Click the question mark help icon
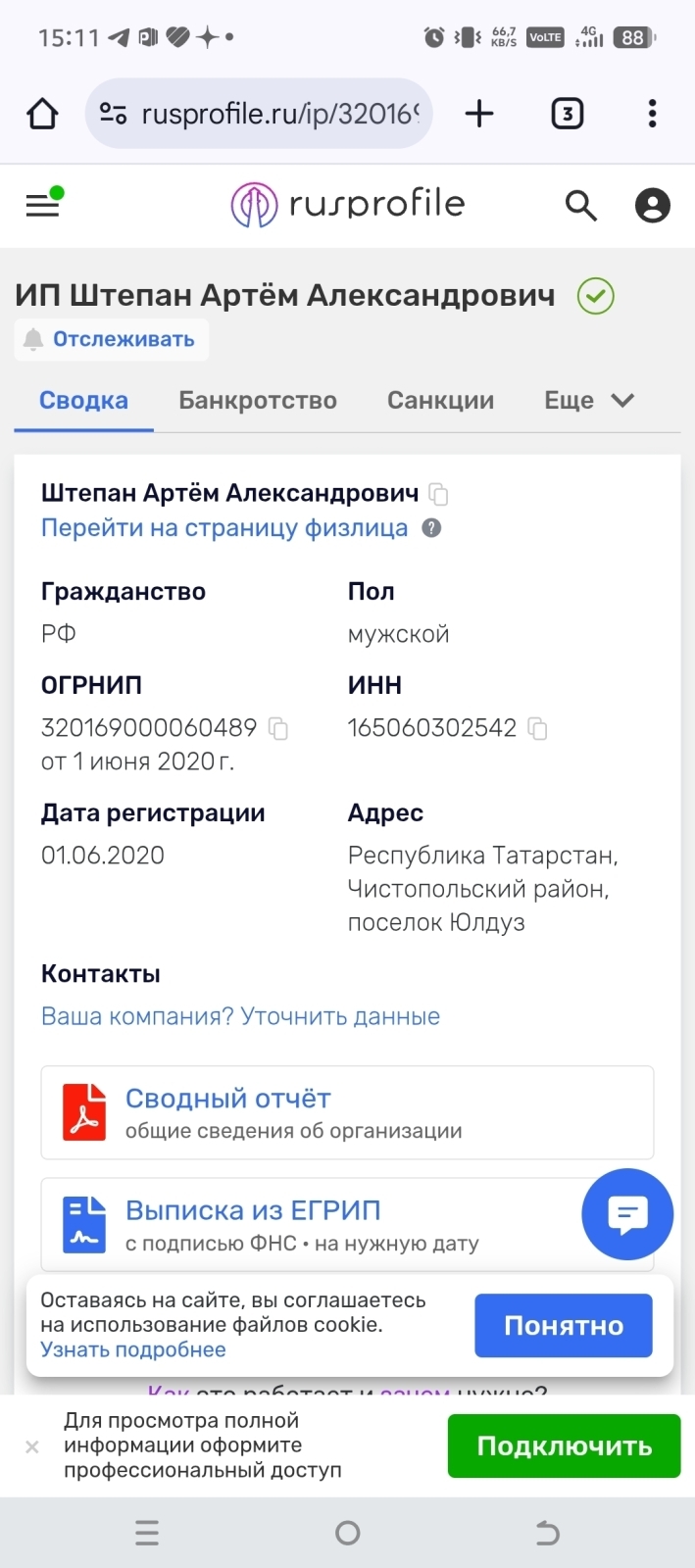The image size is (695, 1568). (x=432, y=528)
